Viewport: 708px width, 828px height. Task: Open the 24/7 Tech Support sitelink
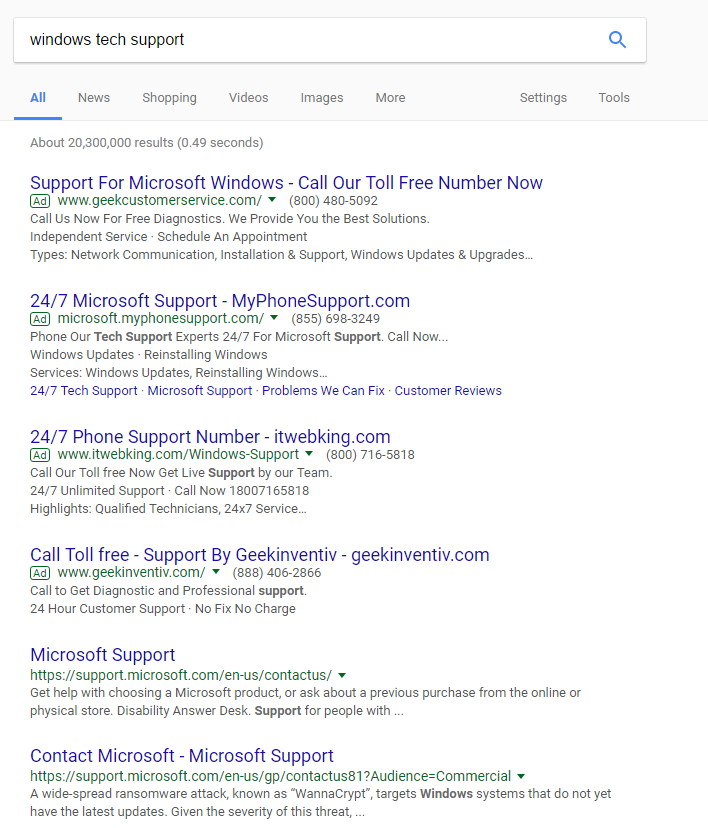click(x=83, y=391)
